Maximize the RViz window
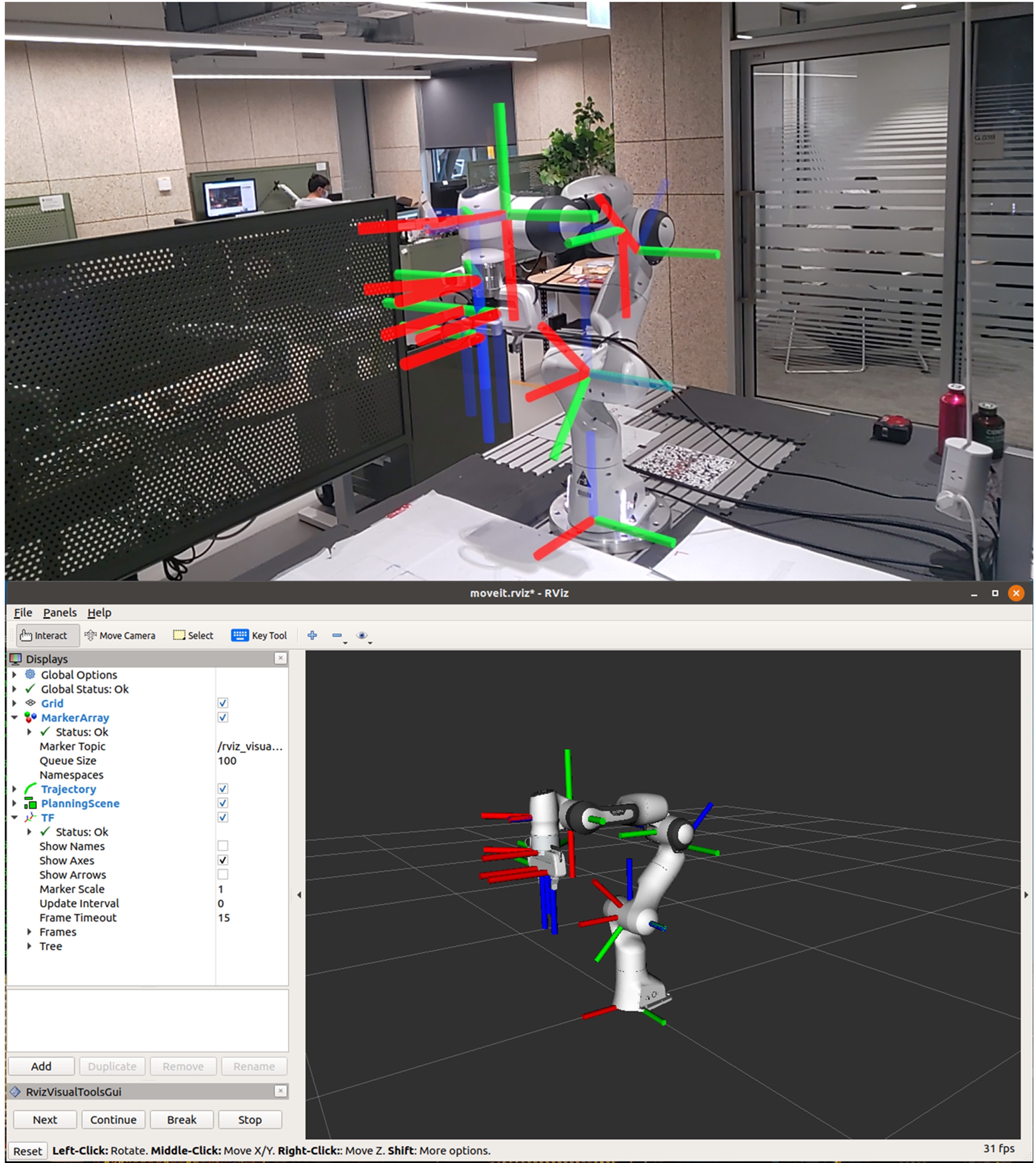The width and height of the screenshot is (1036, 1163). point(995,593)
